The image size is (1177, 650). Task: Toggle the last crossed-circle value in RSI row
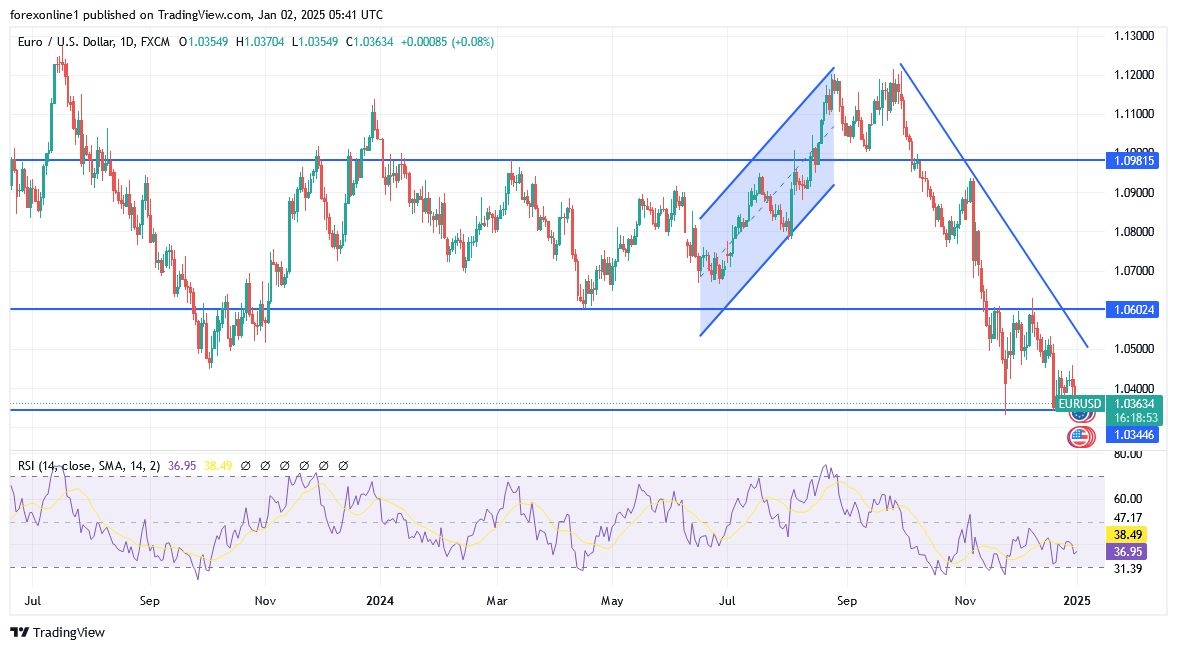click(x=343, y=465)
